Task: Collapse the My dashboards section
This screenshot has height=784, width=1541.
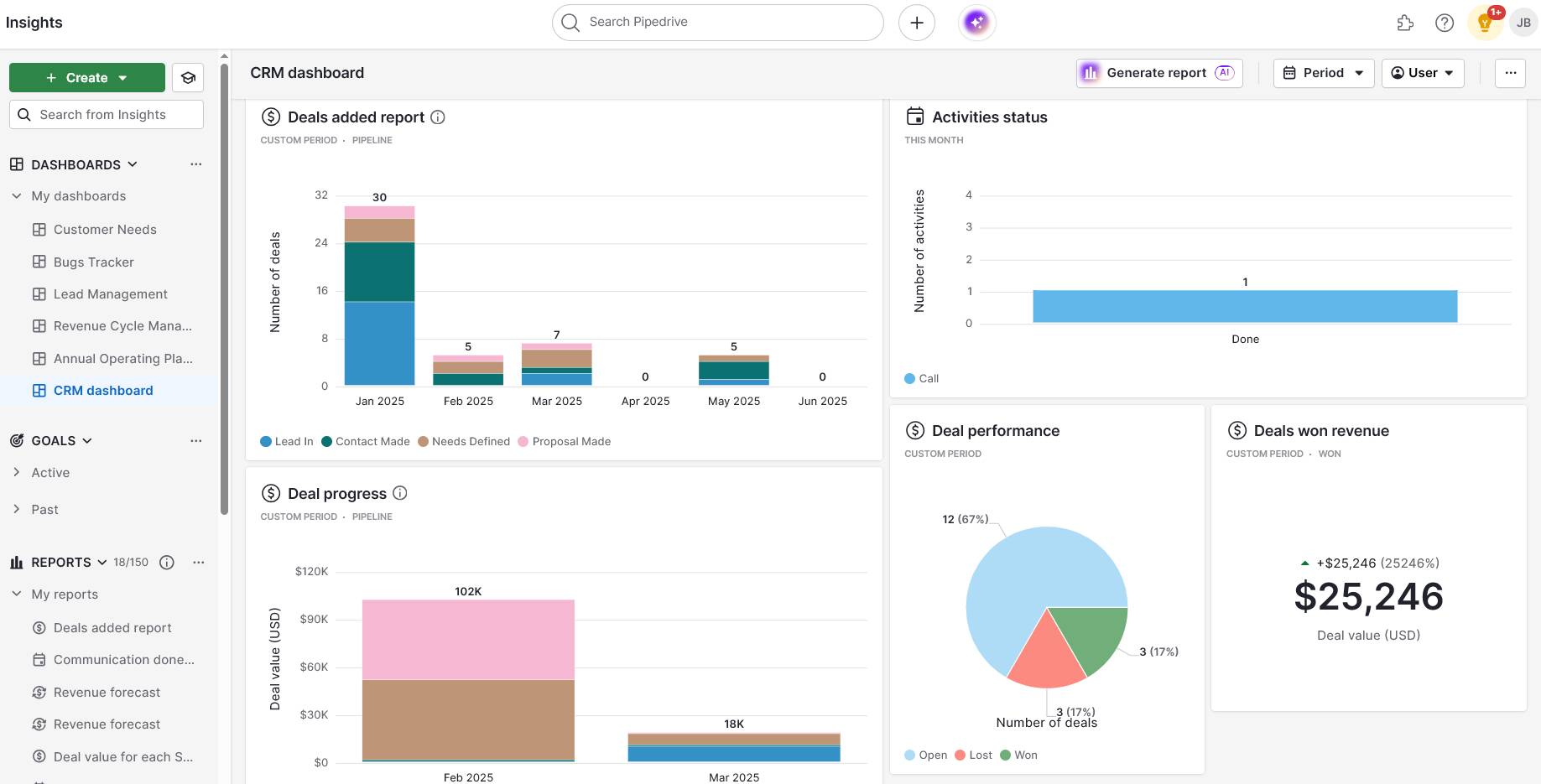Action: click(16, 195)
